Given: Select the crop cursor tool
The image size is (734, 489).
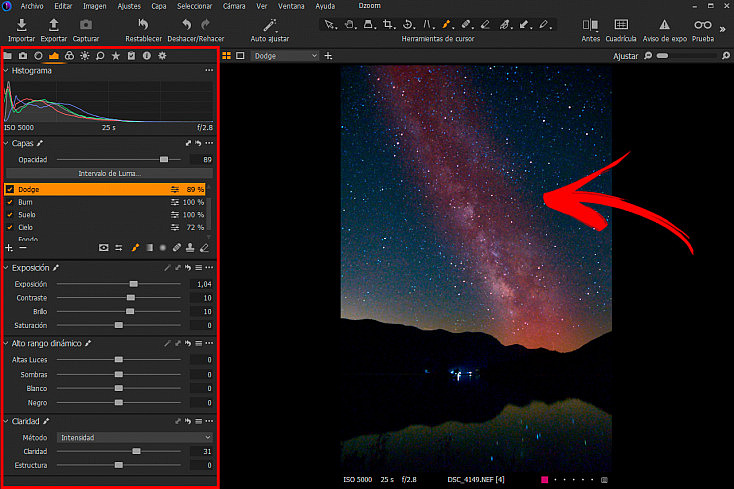Looking at the screenshot, I should click(x=388, y=24).
